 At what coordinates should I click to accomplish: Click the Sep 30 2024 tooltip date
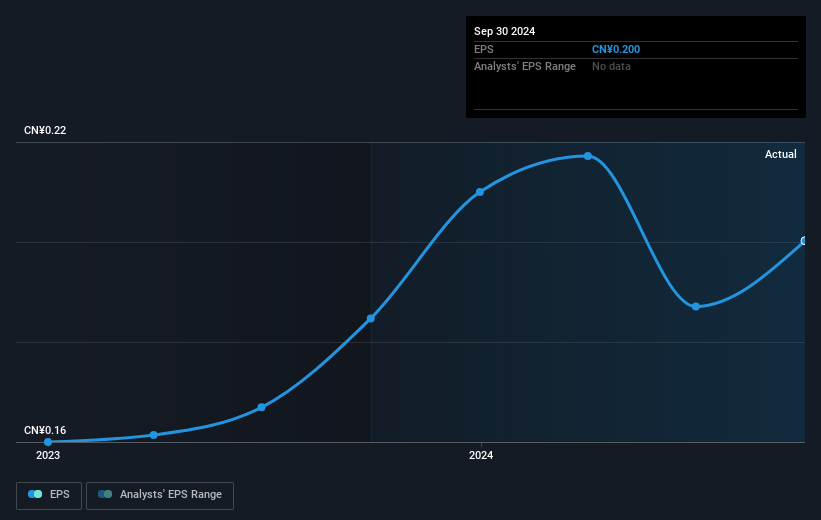pyautogui.click(x=504, y=31)
